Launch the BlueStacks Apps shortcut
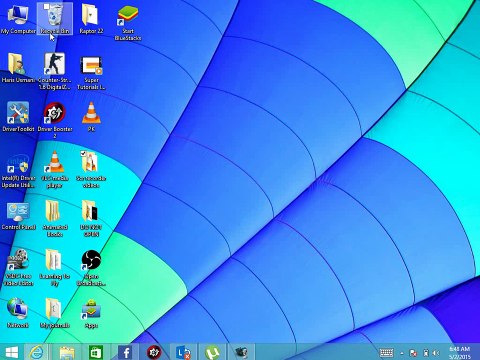480x360 pixels. (91, 313)
